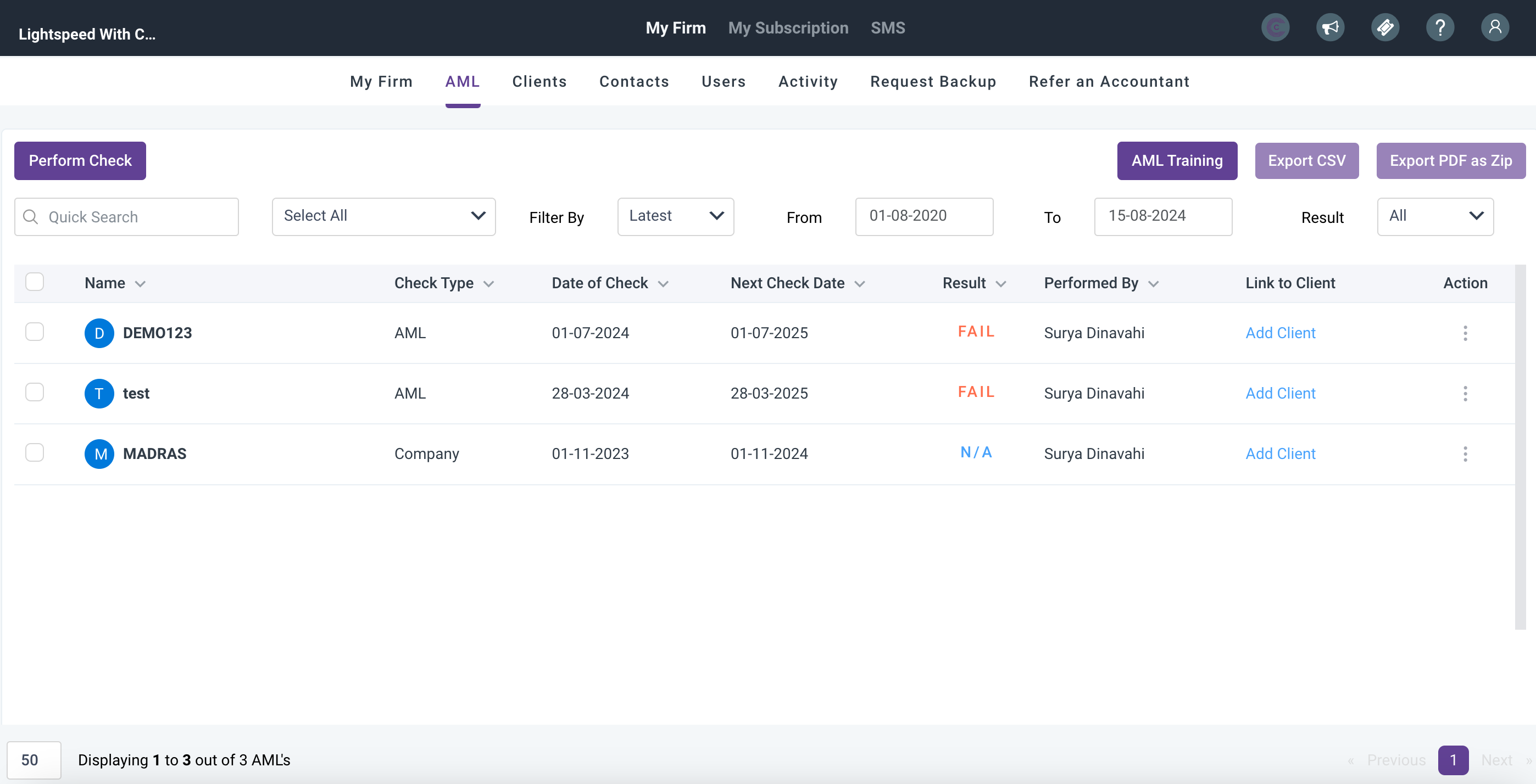Image resolution: width=1536 pixels, height=784 pixels.
Task: Click the megaphone announcements icon
Action: [1329, 27]
